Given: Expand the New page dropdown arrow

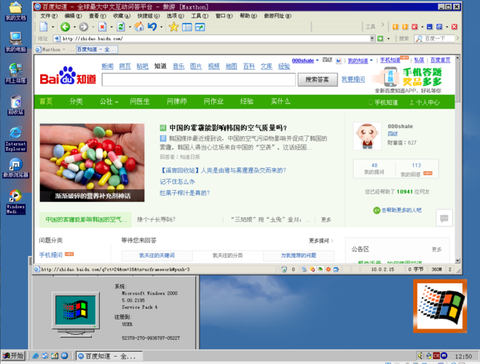Looking at the screenshot, I should tap(53, 27).
